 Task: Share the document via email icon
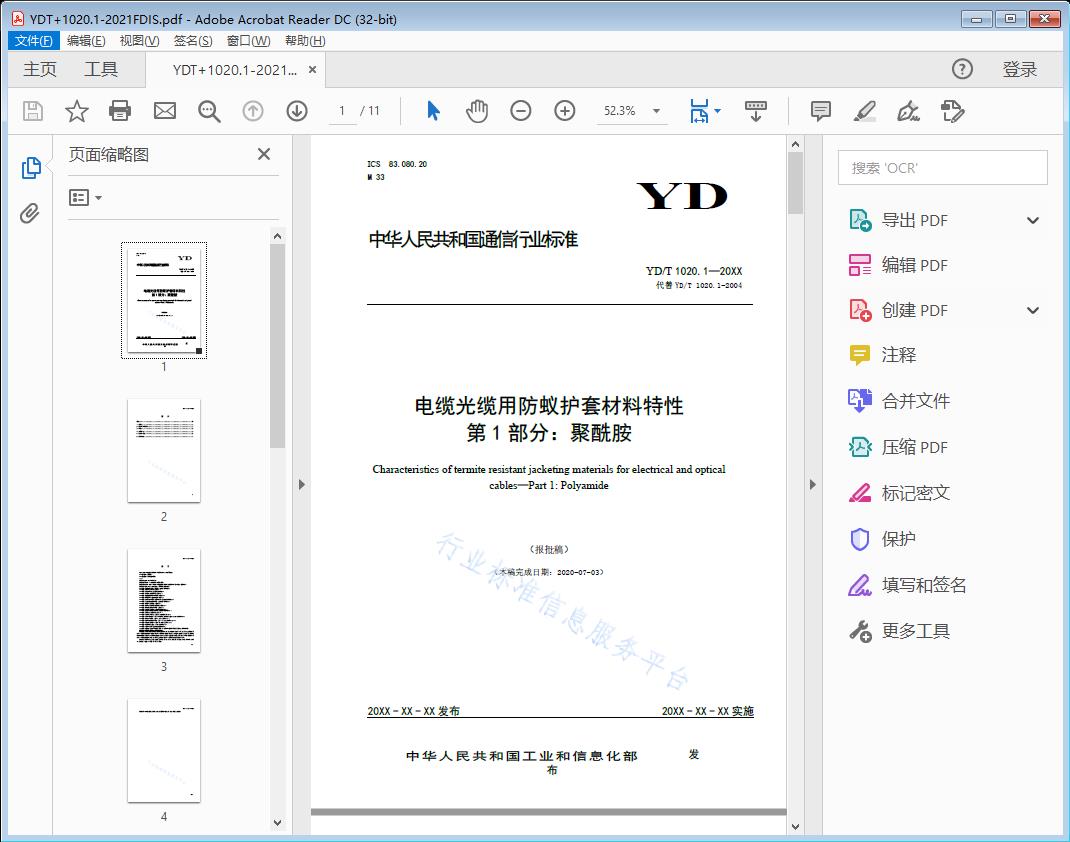164,111
